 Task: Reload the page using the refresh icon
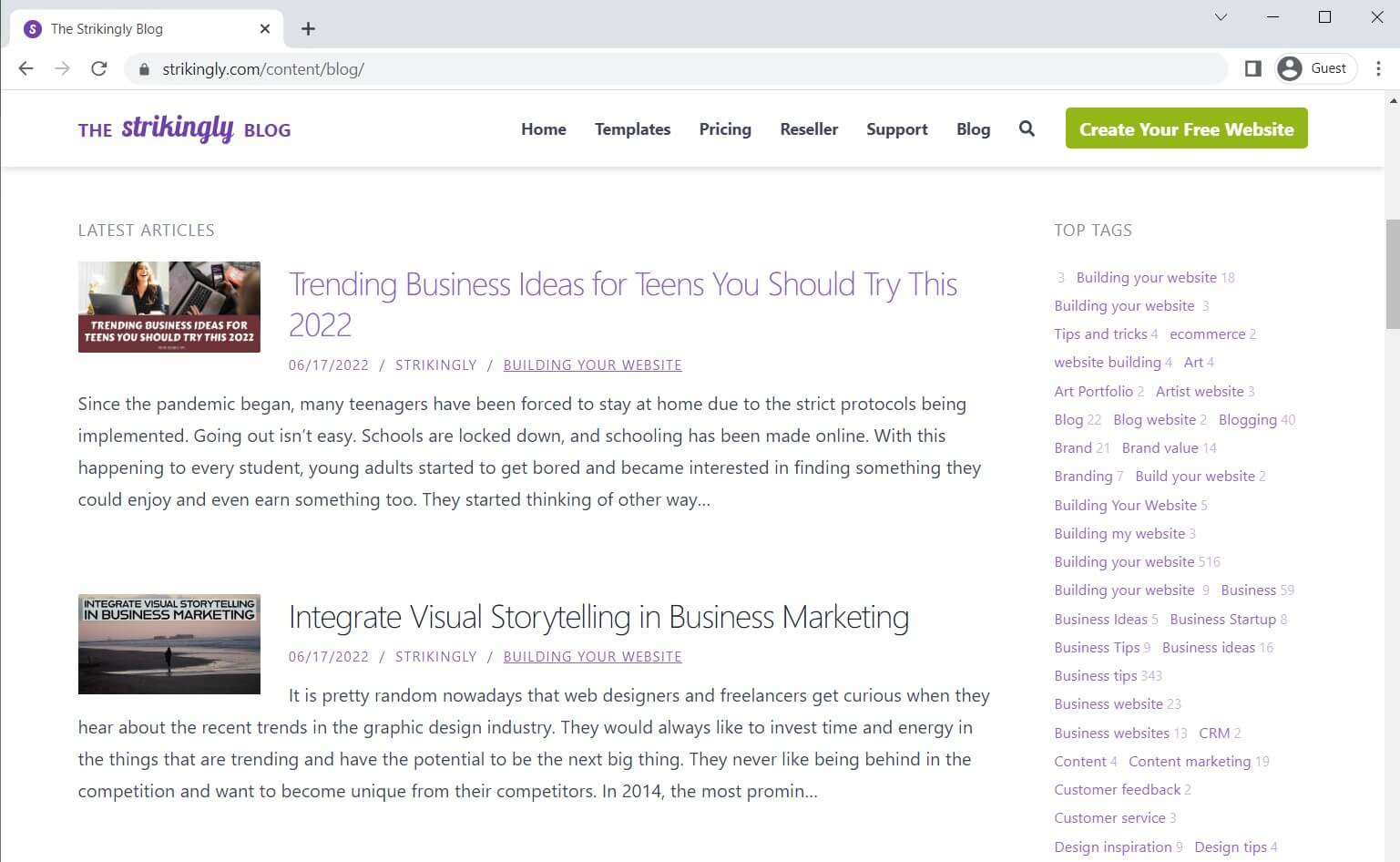click(x=99, y=68)
